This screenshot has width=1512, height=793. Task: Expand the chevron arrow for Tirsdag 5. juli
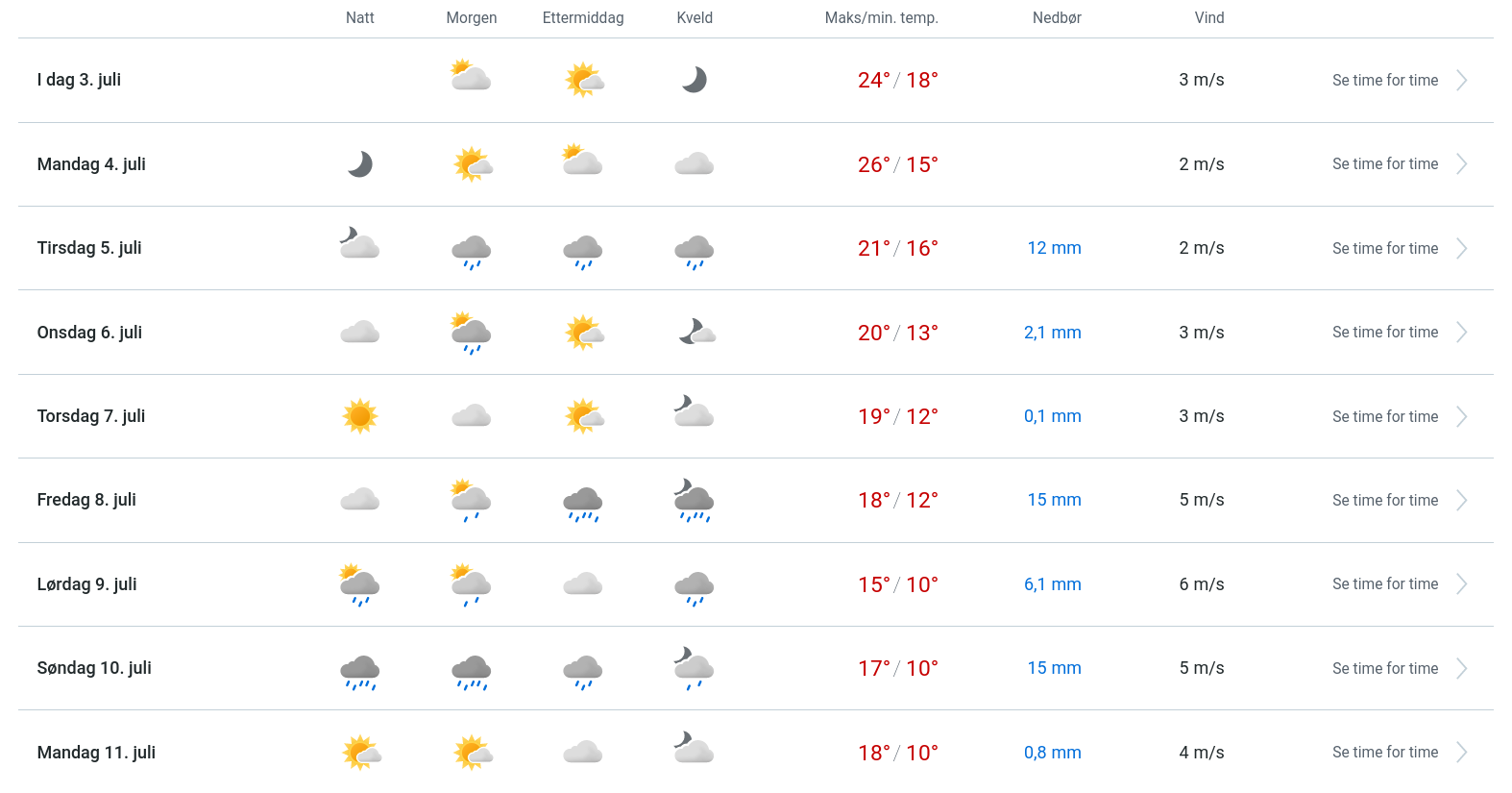(1461, 249)
